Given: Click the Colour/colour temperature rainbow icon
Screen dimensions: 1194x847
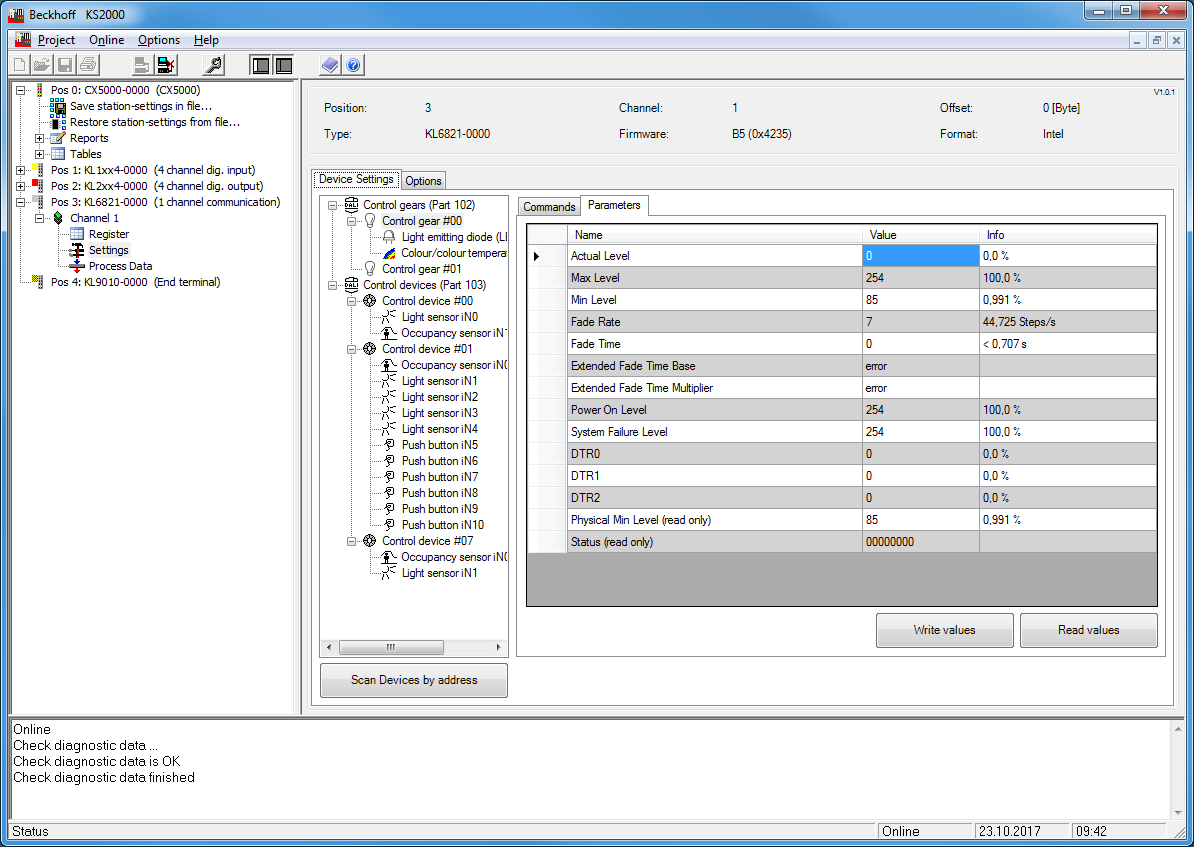Looking at the screenshot, I should coord(389,253).
